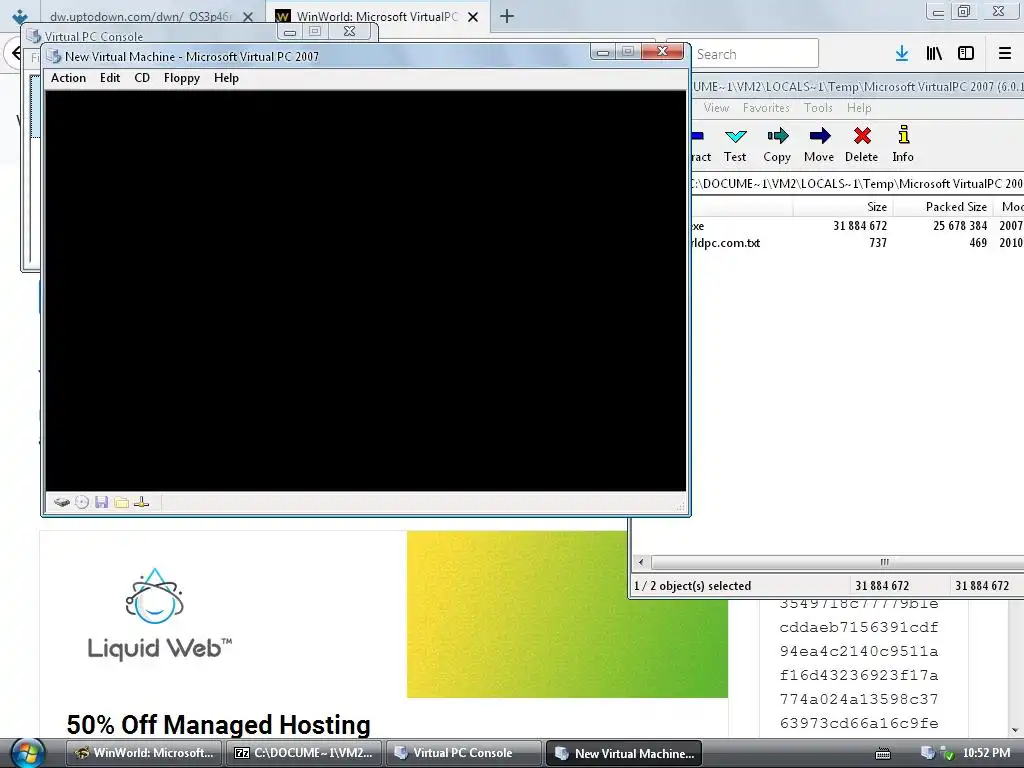The height and width of the screenshot is (768, 1024).
Task: Click the Delete icon in 7-Zip toolbar
Action: 862,144
